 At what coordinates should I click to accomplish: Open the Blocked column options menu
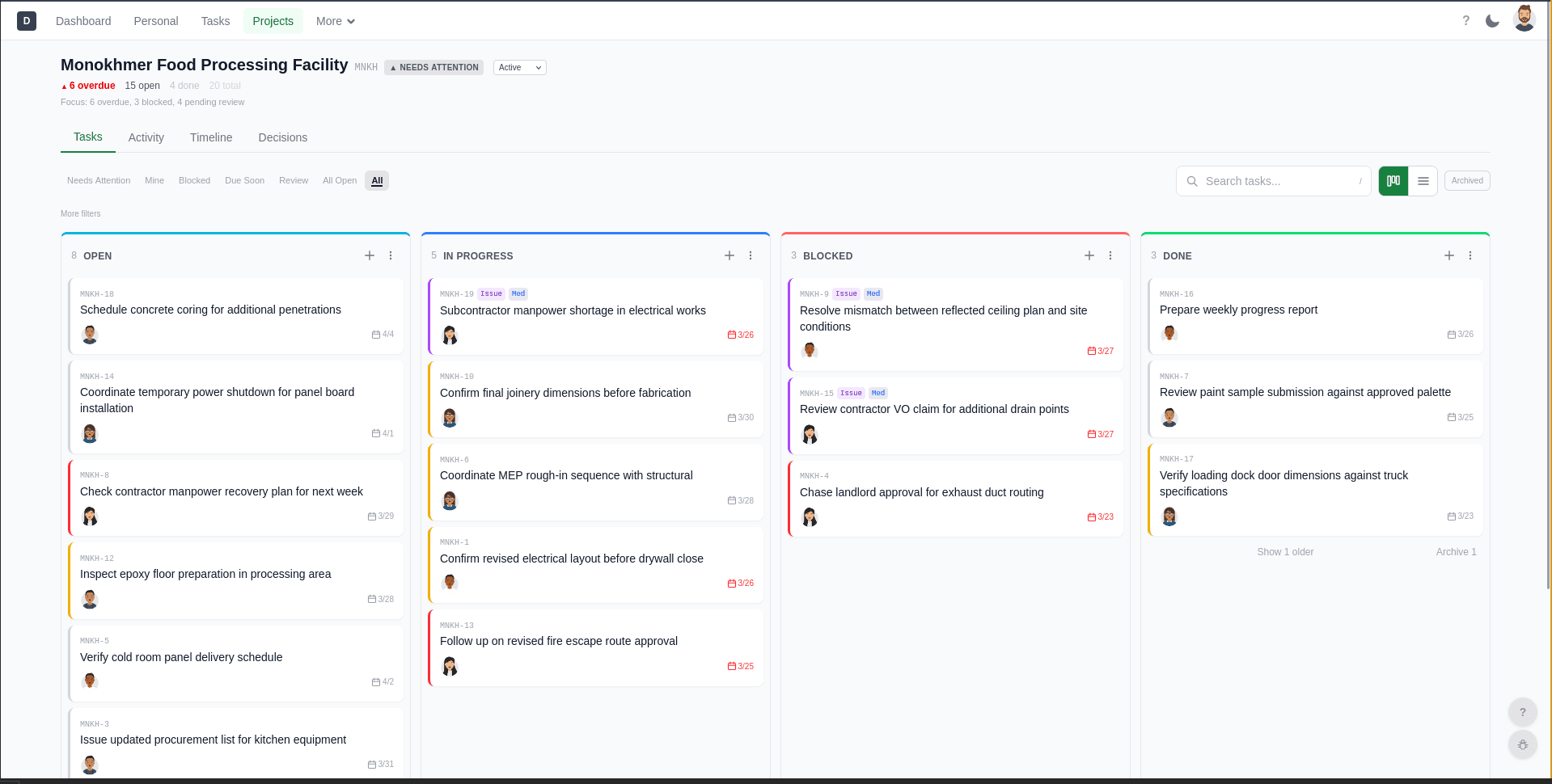click(1110, 255)
